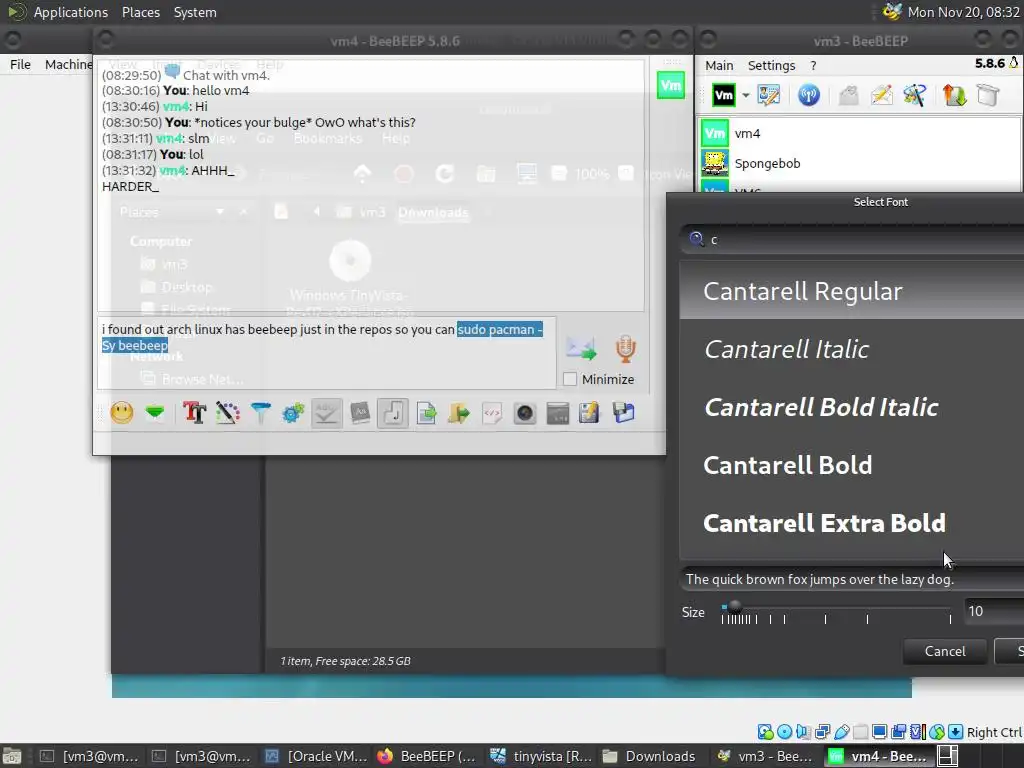1024x768 pixels.
Task: Select Cantarell Italic font
Action: [852, 349]
